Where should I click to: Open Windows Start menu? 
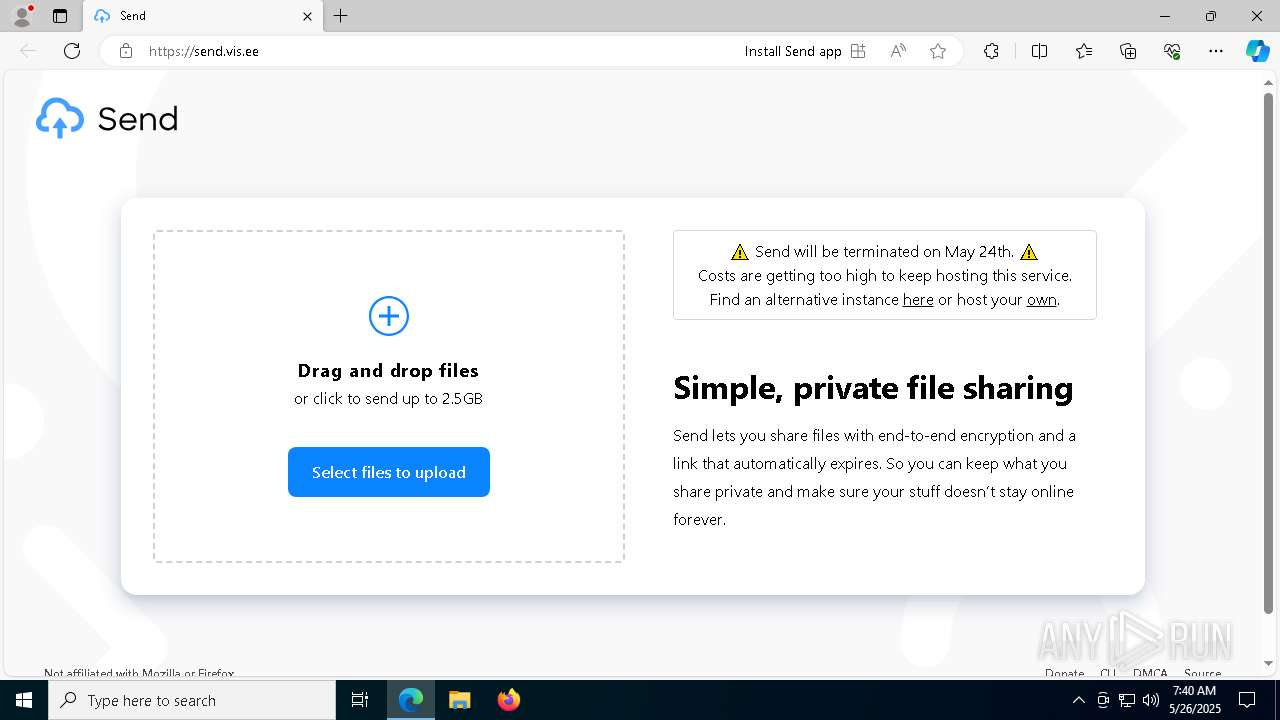point(24,700)
